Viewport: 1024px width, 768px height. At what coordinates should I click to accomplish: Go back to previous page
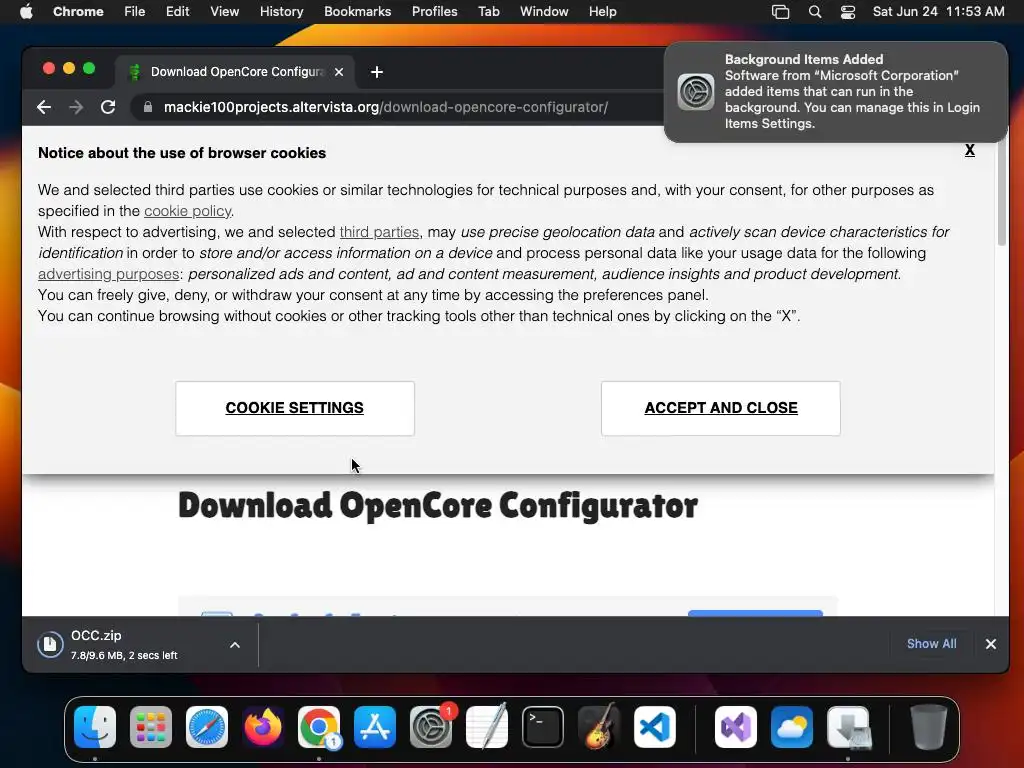point(44,107)
